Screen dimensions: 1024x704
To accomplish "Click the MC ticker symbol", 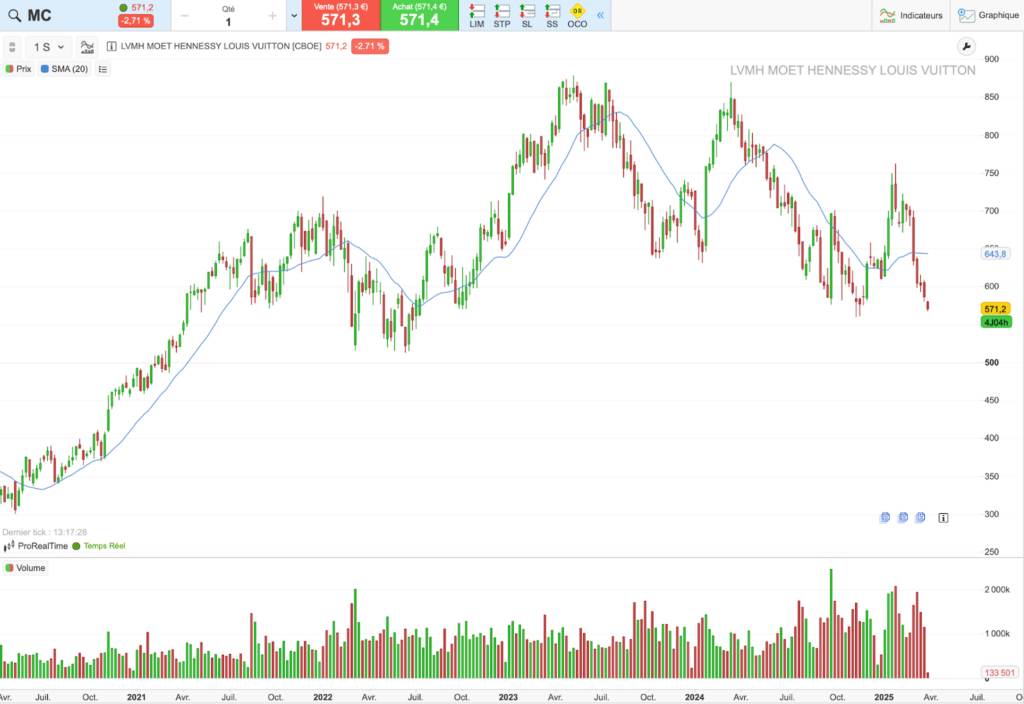I will (x=39, y=16).
